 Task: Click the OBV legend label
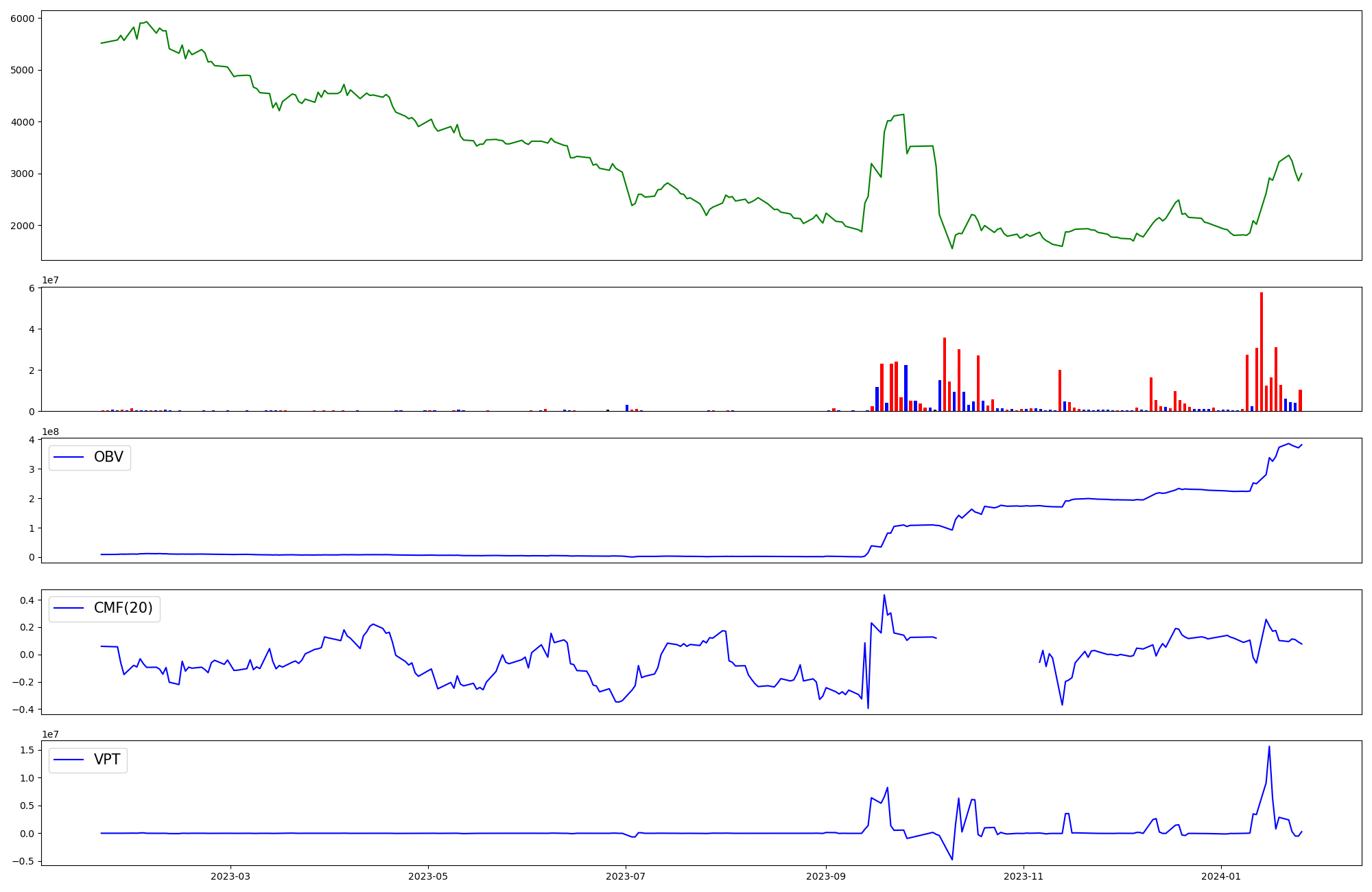tap(108, 457)
